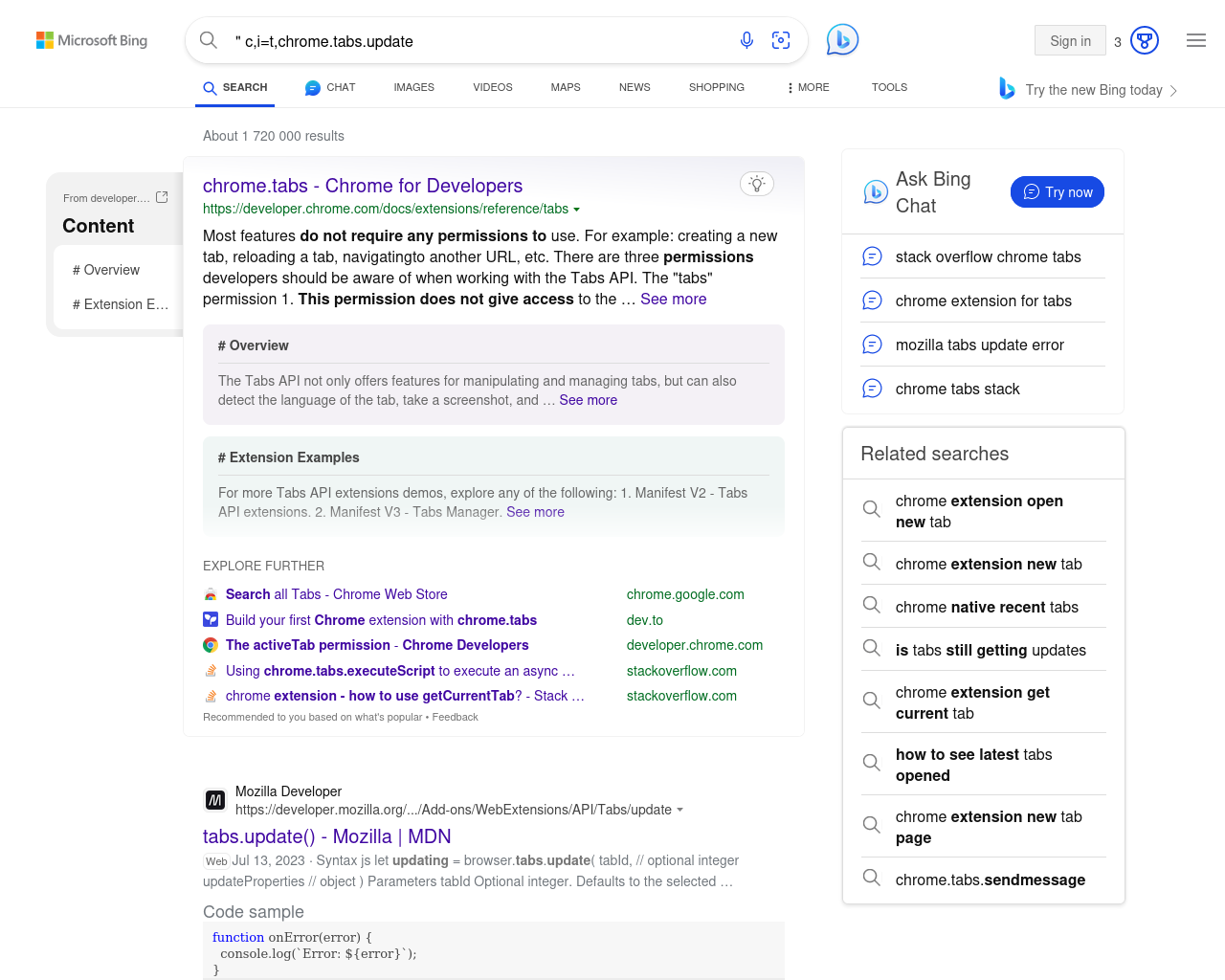Screen dimensions: 1225x980
Task: Expand See more in Extension Examples section
Action: [x=536, y=512]
